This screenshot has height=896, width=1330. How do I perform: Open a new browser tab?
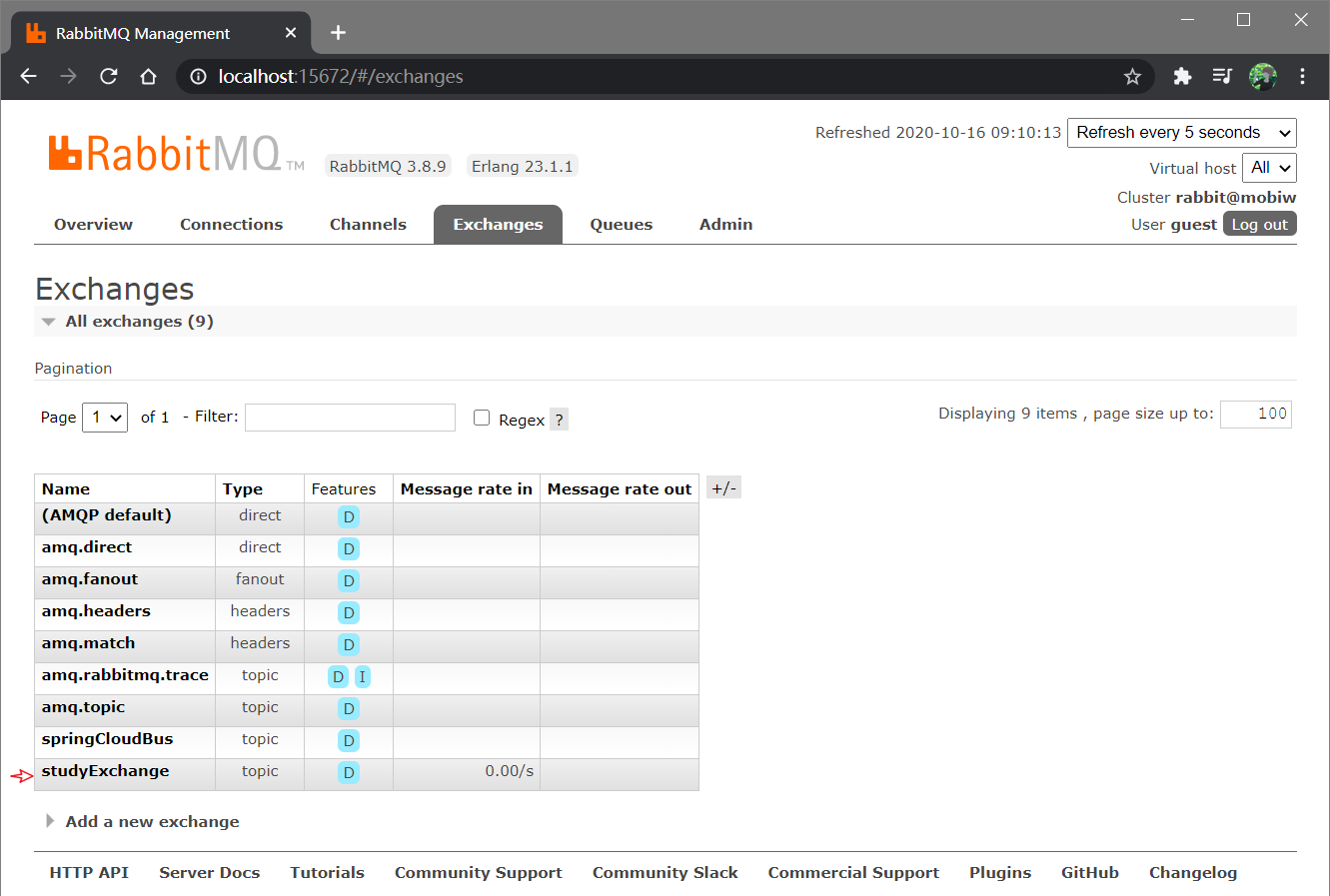pos(339,33)
